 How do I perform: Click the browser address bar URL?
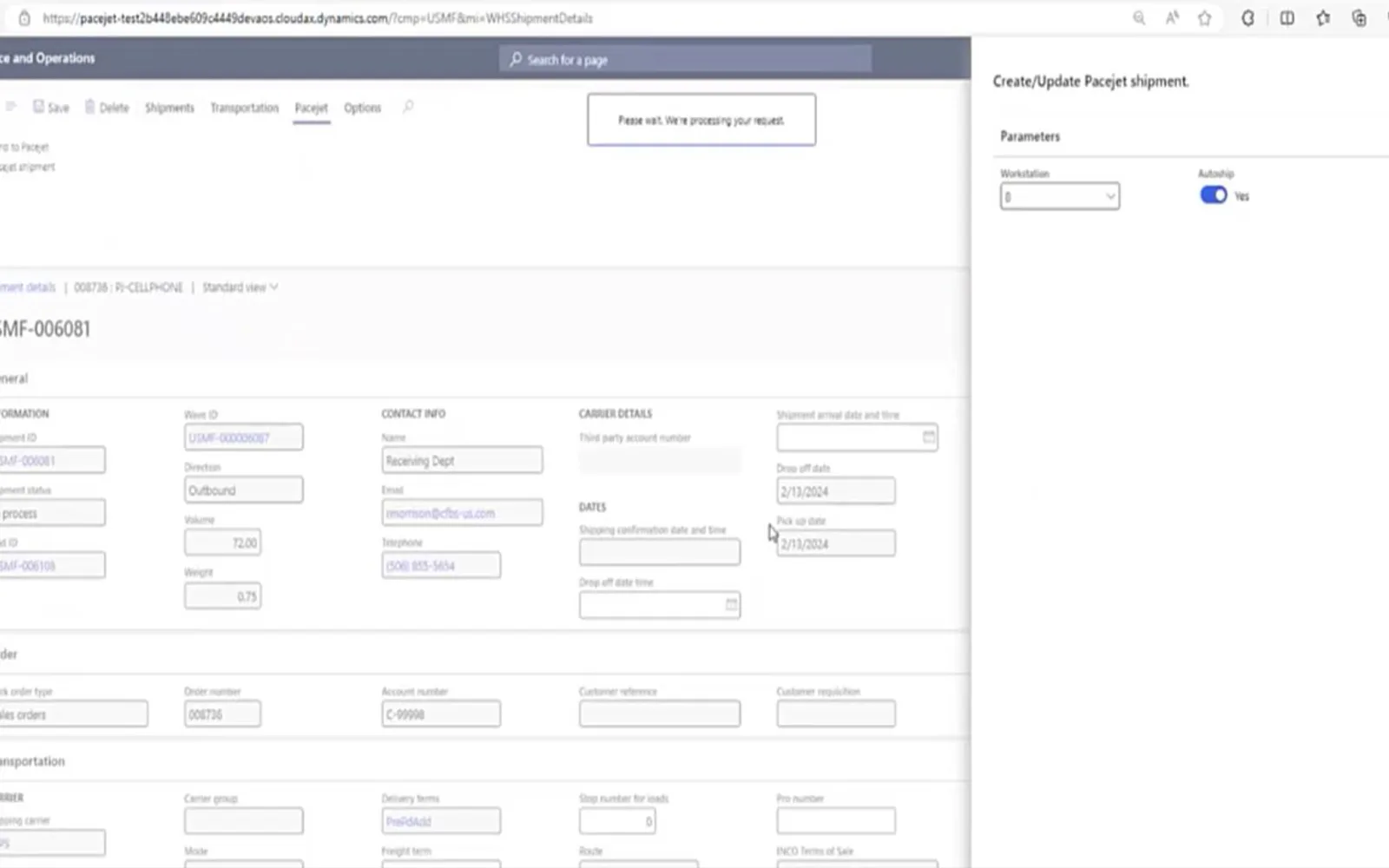pyautogui.click(x=318, y=18)
